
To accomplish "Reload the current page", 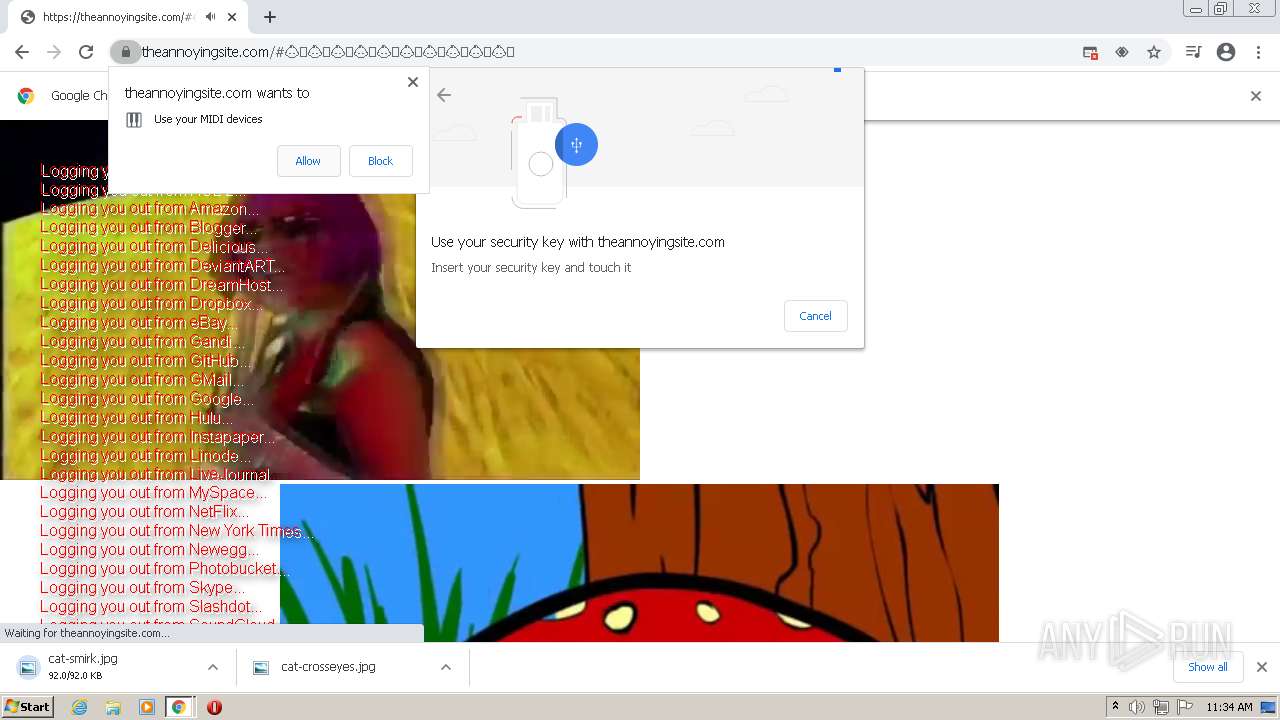I will [x=86, y=52].
